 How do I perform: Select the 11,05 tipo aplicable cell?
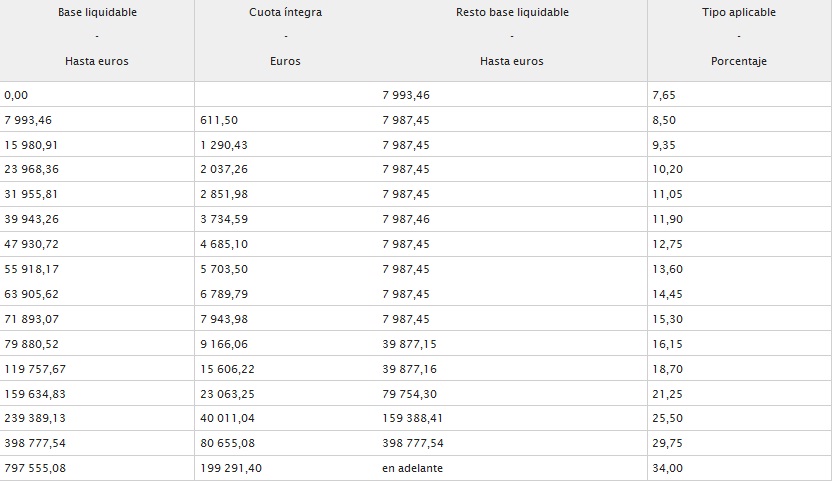pyautogui.click(x=739, y=194)
